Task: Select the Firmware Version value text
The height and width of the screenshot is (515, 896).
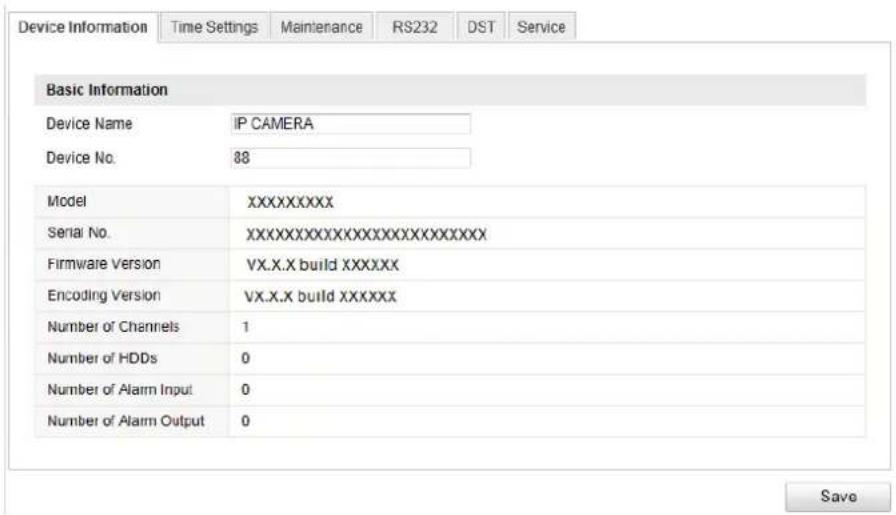Action: 322,265
